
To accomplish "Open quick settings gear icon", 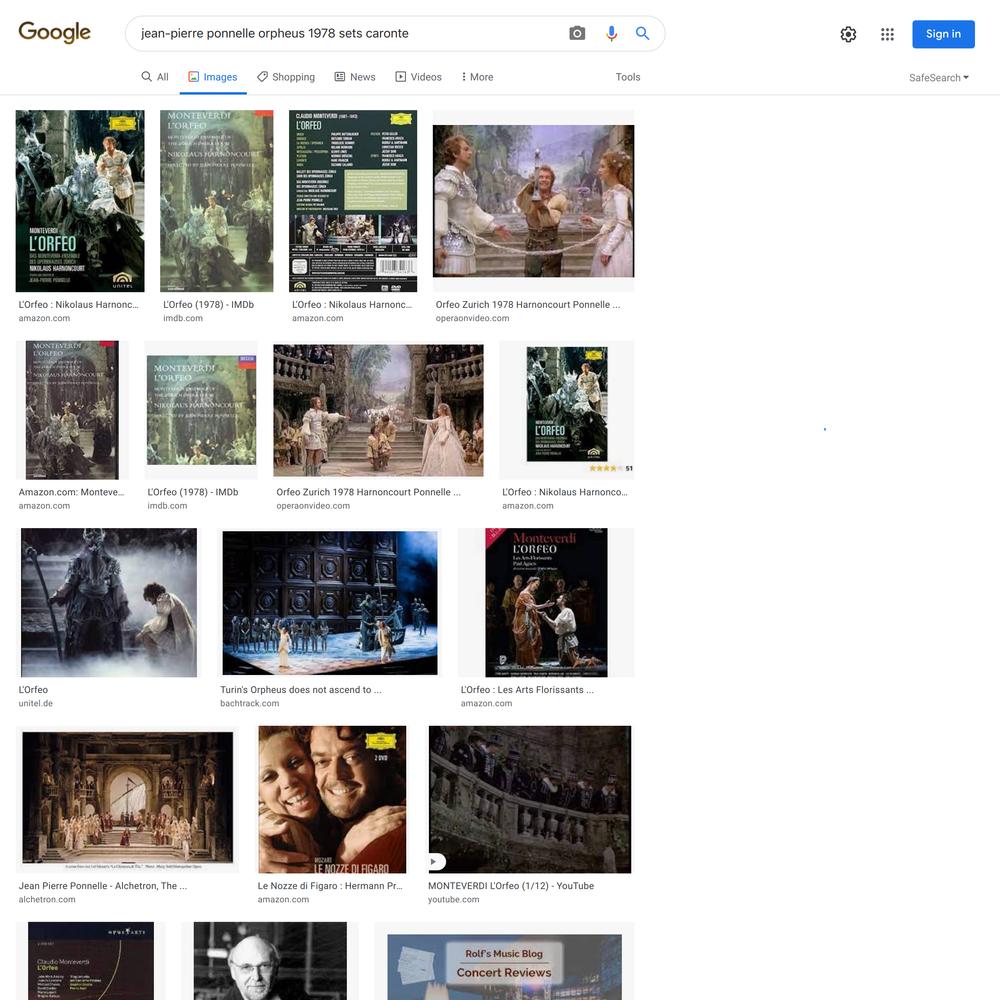I will 848,34.
